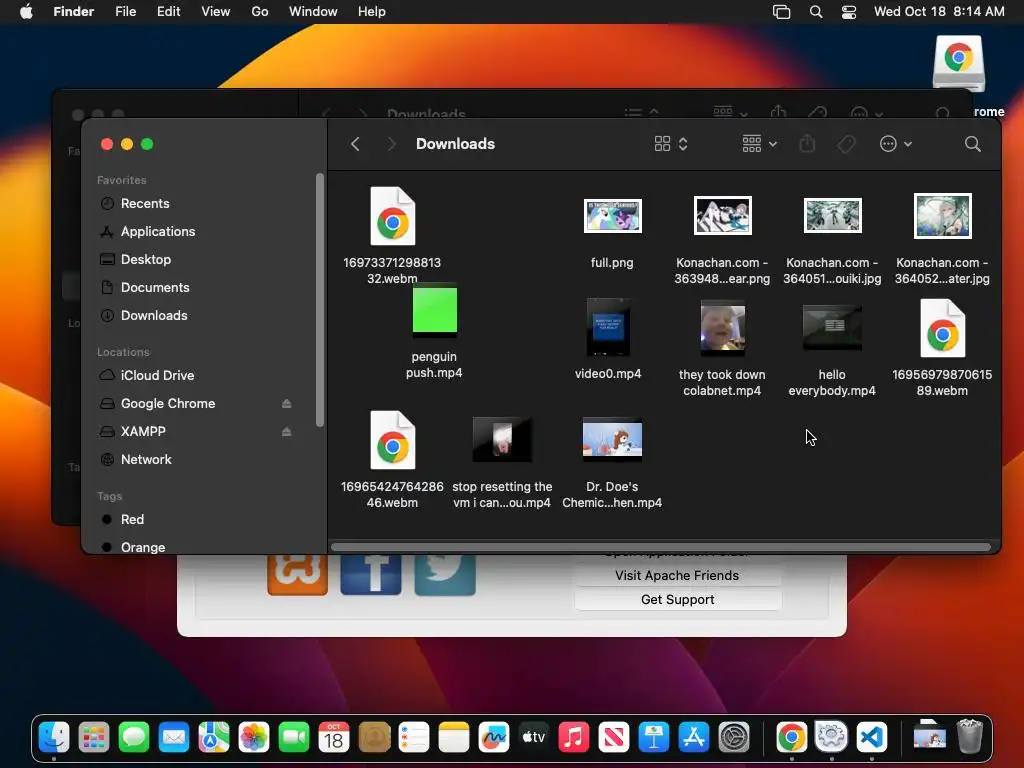The image size is (1024, 768).
Task: Open the Window menu
Action: coord(313,12)
